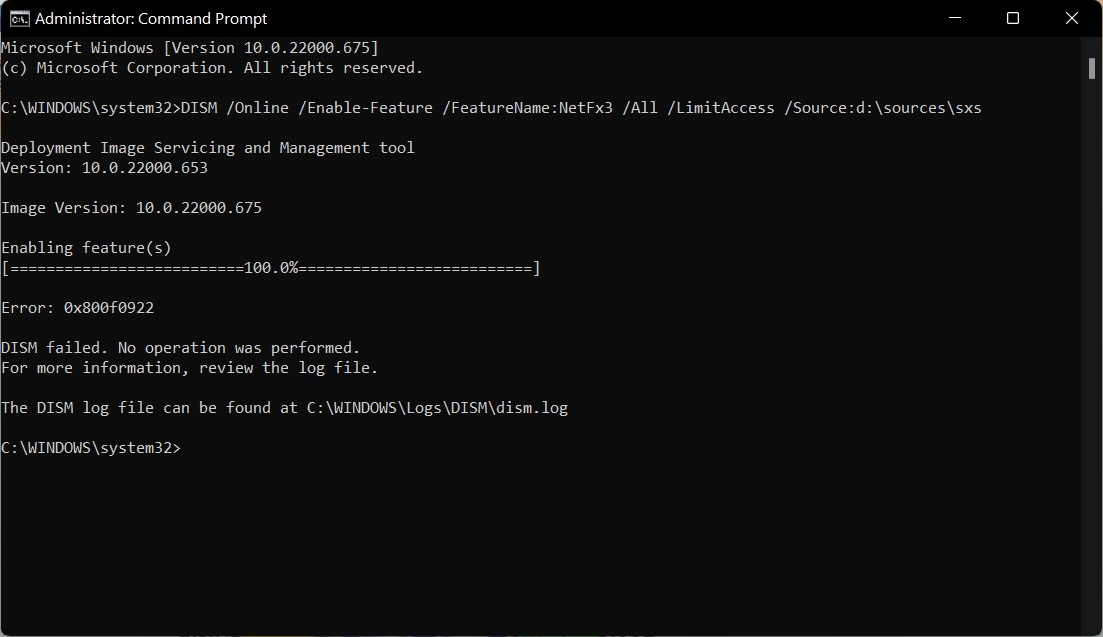Click the error code 0x800f0922
1103x637 pixels.
tap(108, 308)
